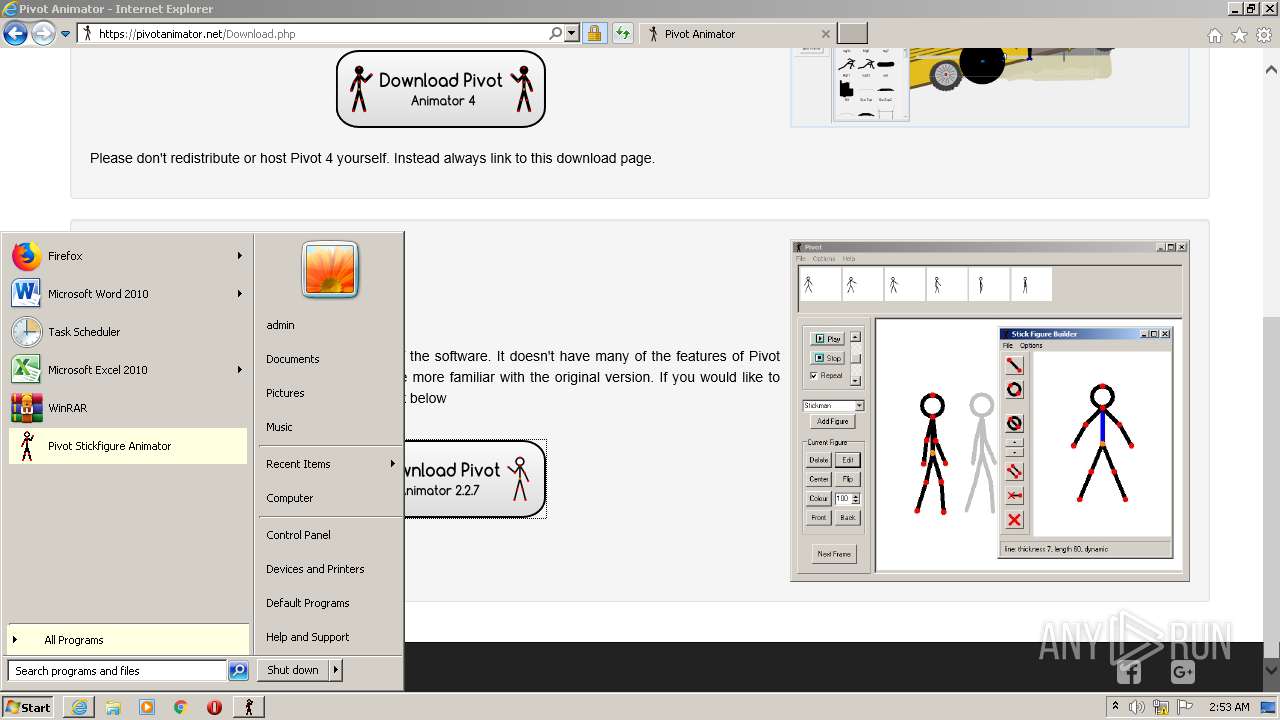The image size is (1280, 720).
Task: Click the page vertical scrollbar thumb
Action: click(x=1271, y=490)
